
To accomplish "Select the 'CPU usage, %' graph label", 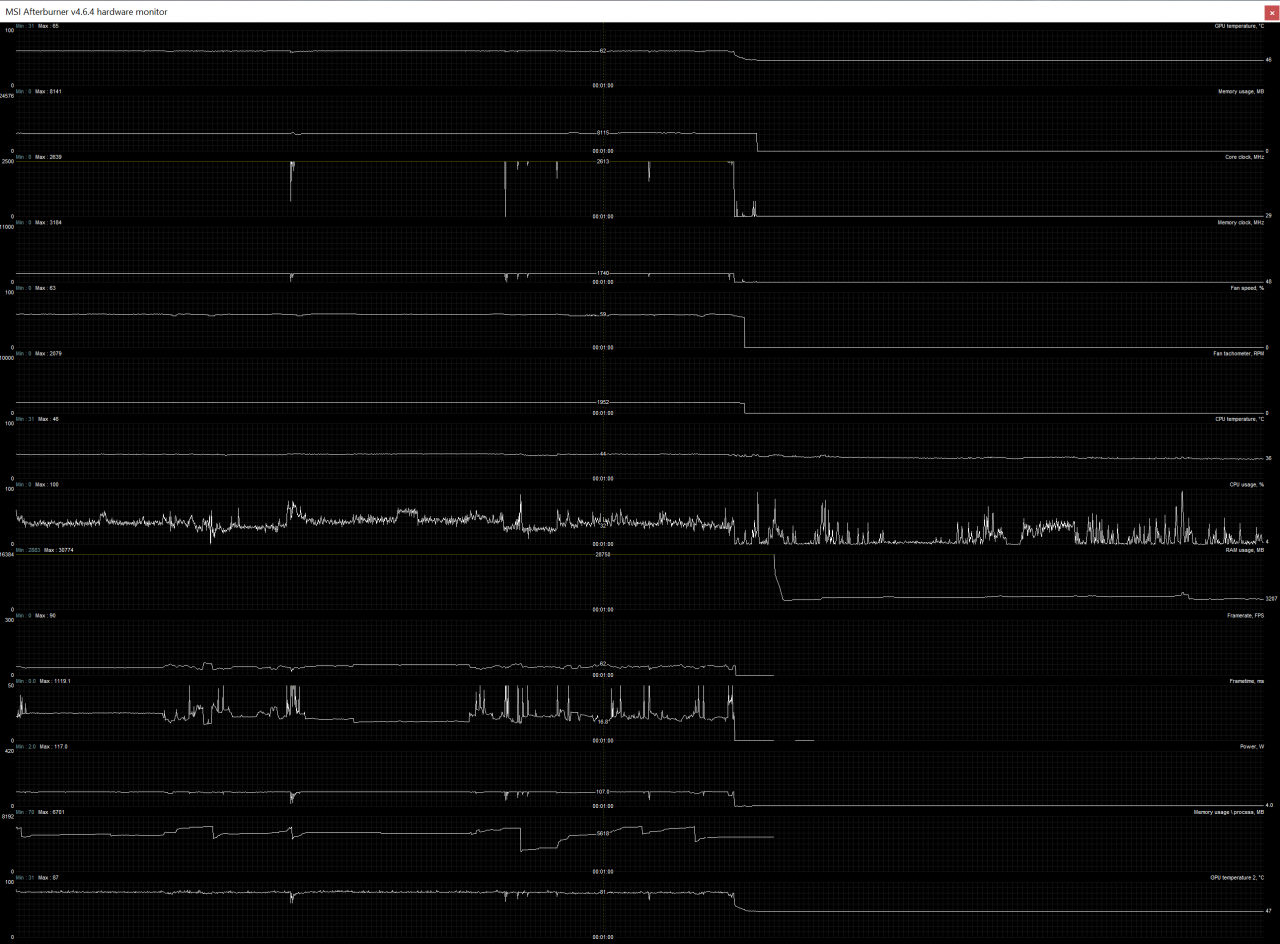I will point(1247,484).
